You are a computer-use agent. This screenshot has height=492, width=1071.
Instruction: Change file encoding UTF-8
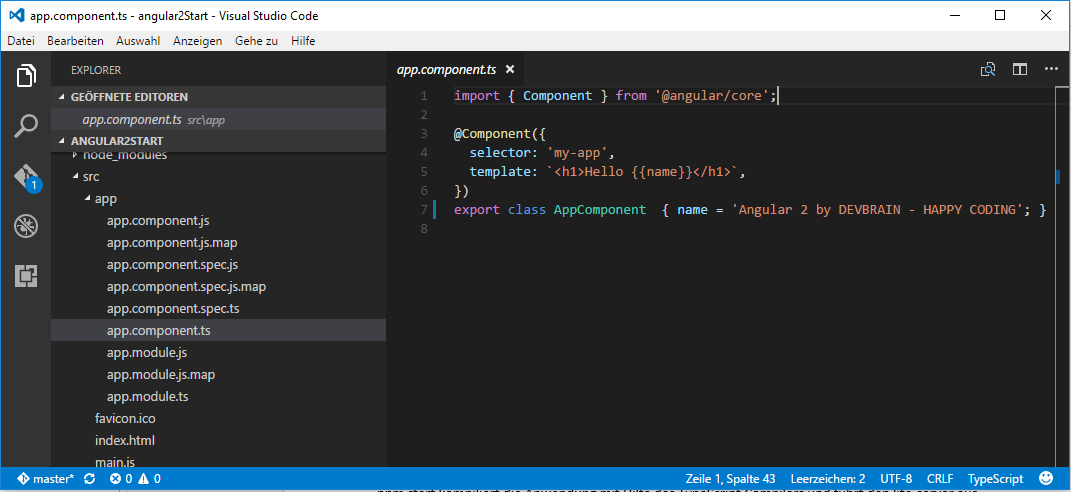pyautogui.click(x=896, y=479)
